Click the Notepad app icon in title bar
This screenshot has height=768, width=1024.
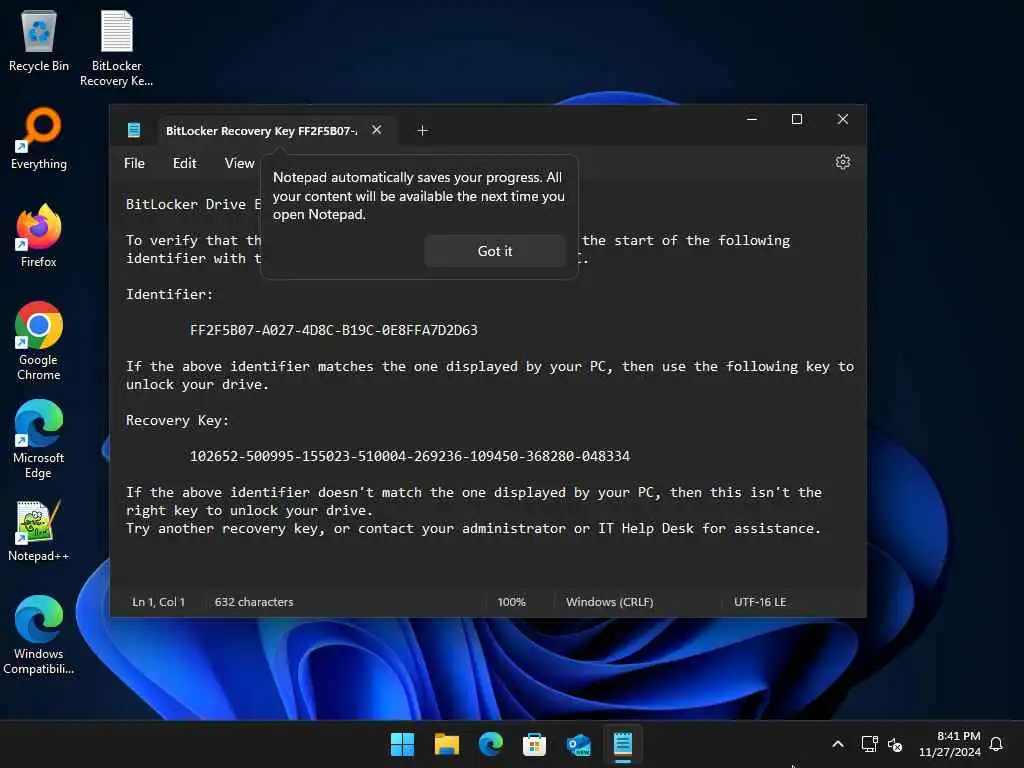tap(134, 130)
